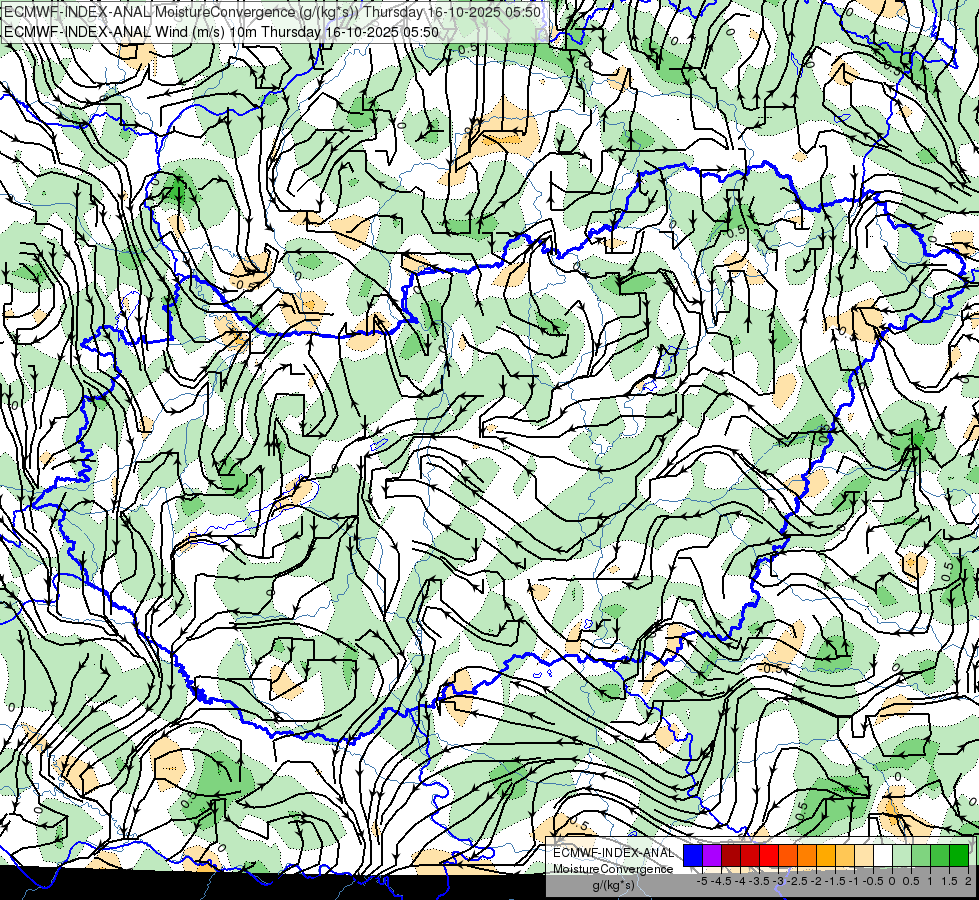The width and height of the screenshot is (979, 900).
Task: Pick orange-red swatch between -3 and -2.5
Action: point(788,856)
